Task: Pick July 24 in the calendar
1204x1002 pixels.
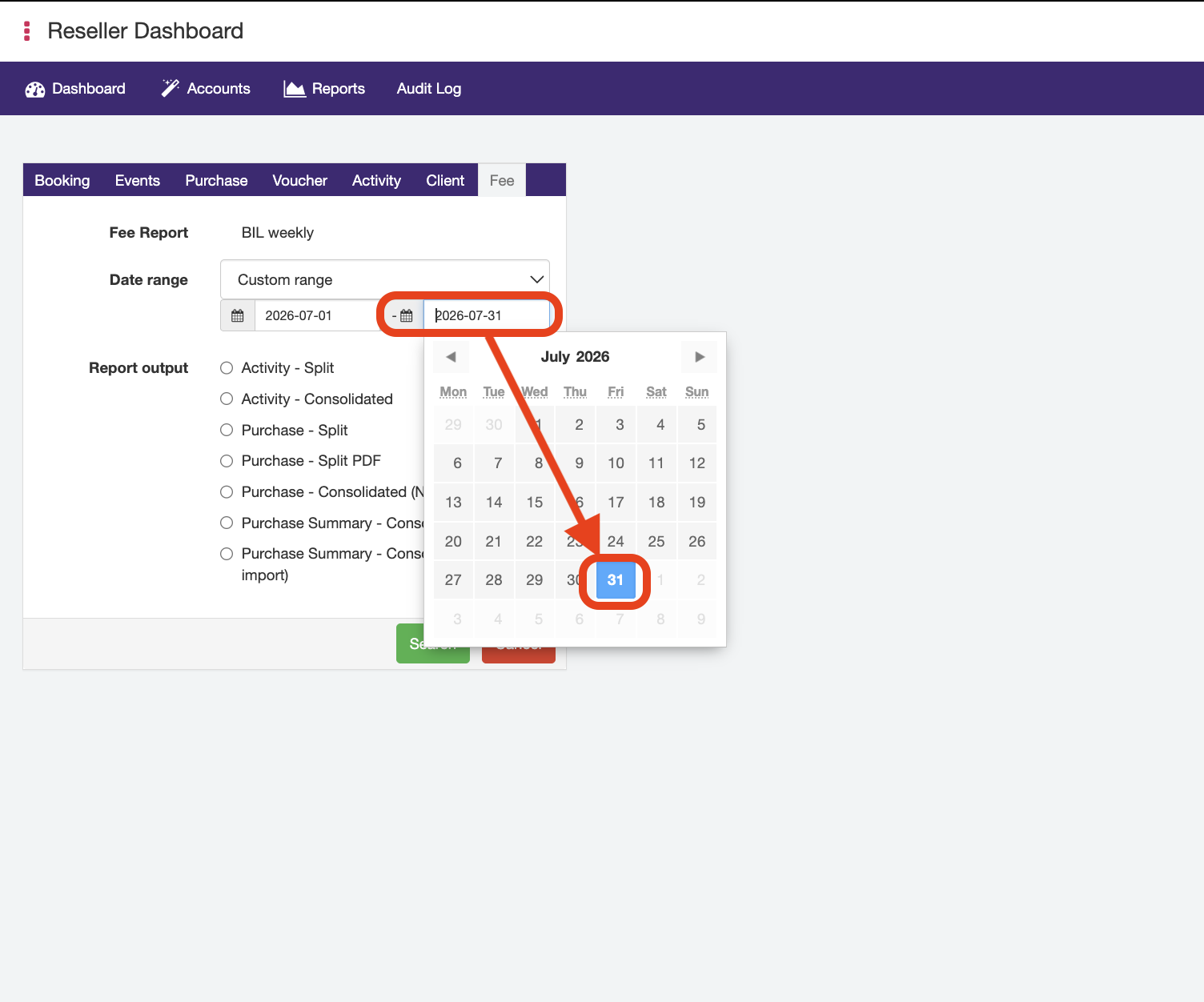Action: (x=616, y=542)
